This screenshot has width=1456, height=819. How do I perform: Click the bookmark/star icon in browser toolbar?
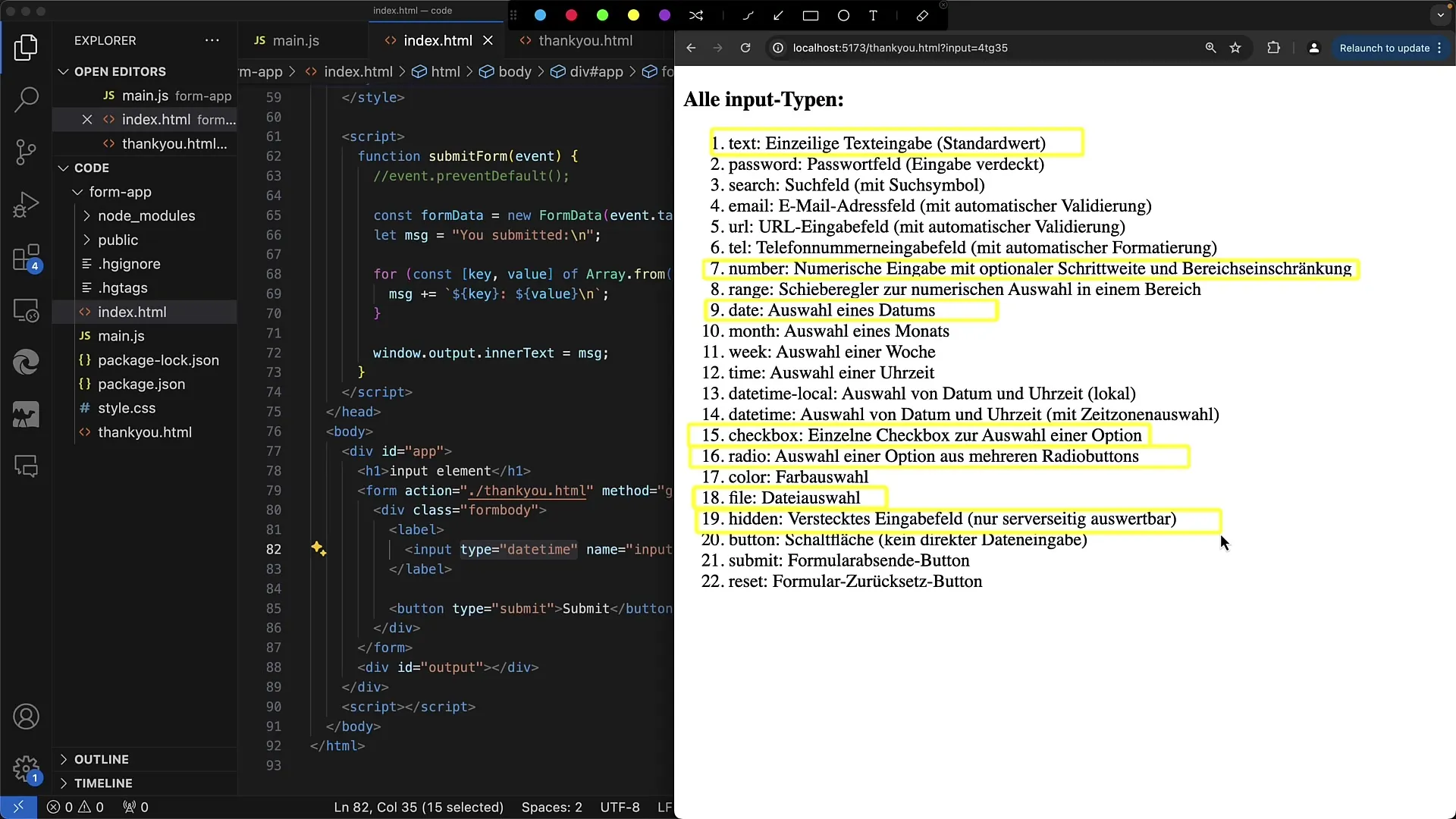1235,48
